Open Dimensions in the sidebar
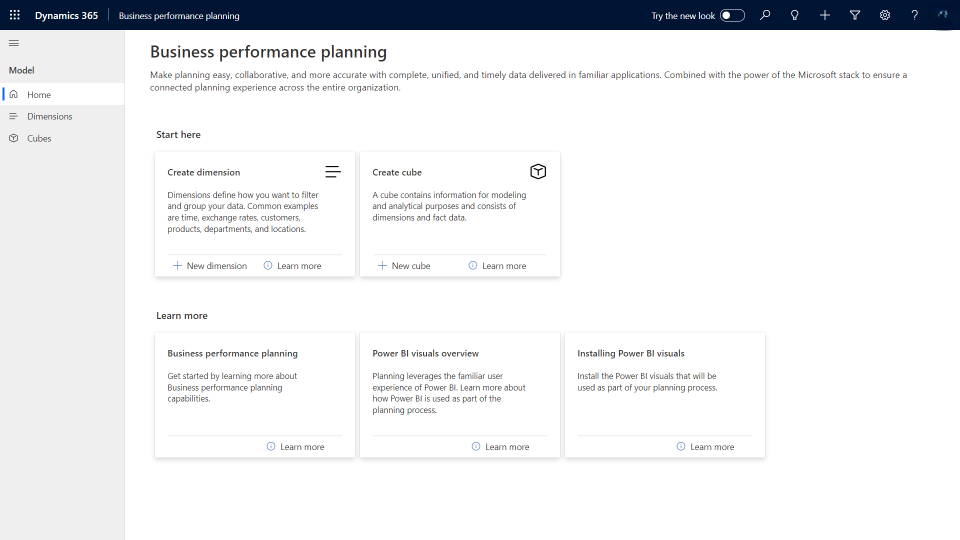This screenshot has width=960, height=540. pos(62,116)
